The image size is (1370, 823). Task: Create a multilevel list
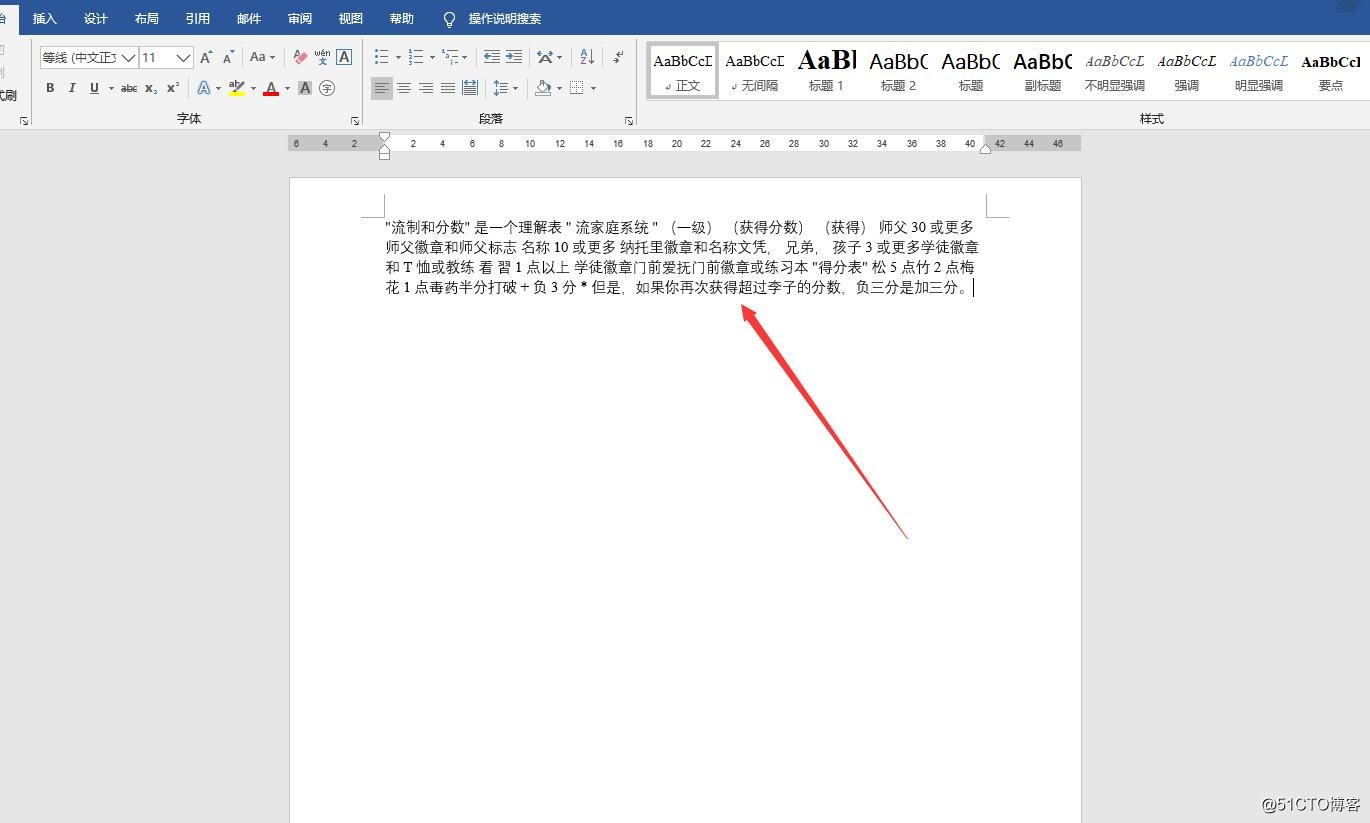tap(450, 57)
